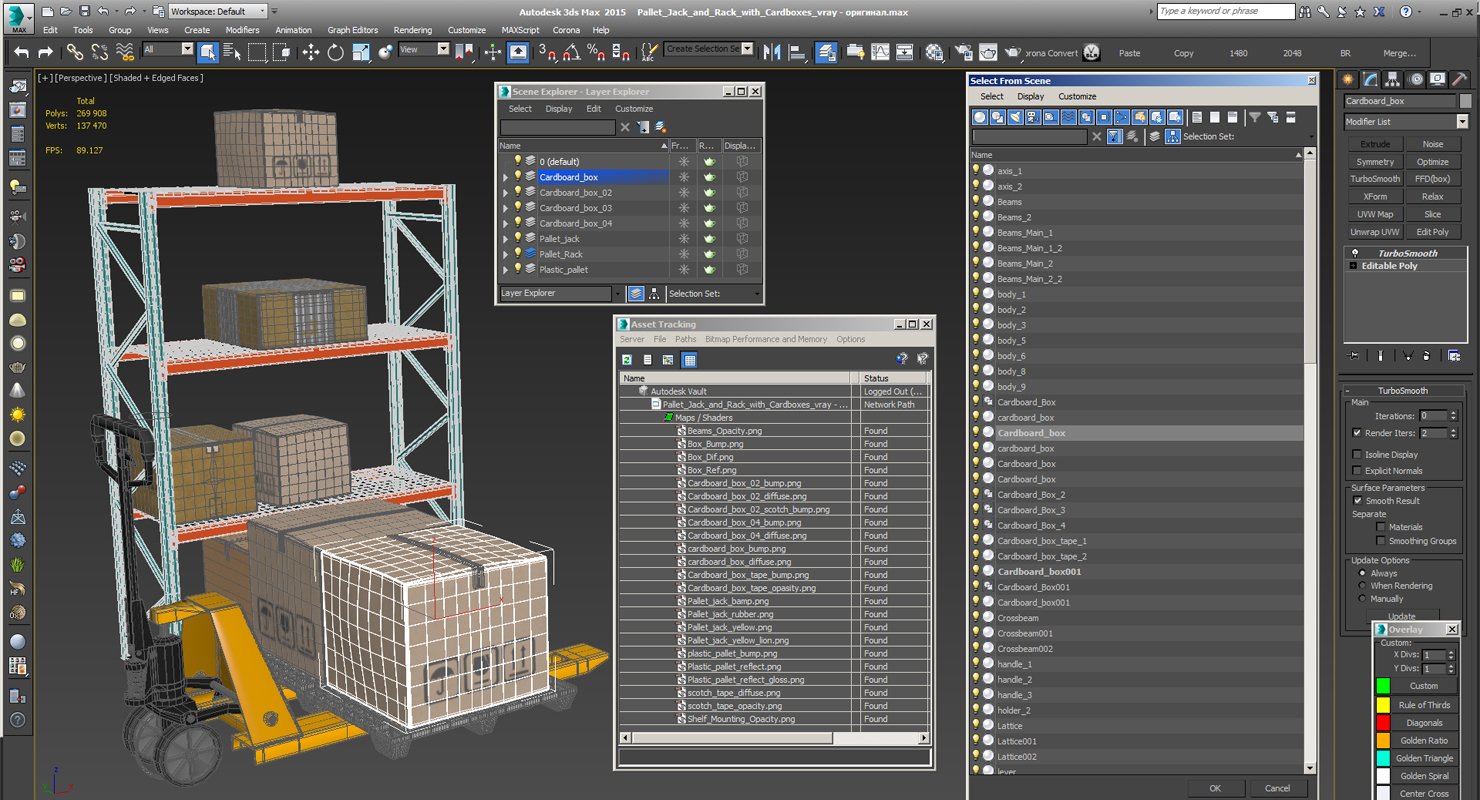This screenshot has width=1480, height=800.
Task: Click Table View icon in Asset Tracking
Action: coord(689,360)
